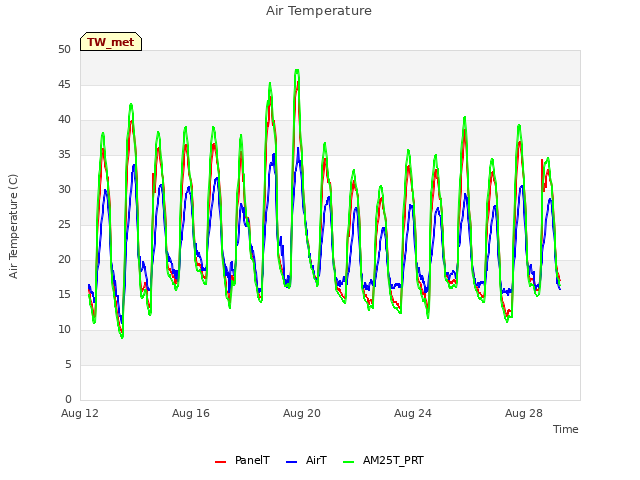Click the 0 y-axis tick label

[x=68, y=400]
